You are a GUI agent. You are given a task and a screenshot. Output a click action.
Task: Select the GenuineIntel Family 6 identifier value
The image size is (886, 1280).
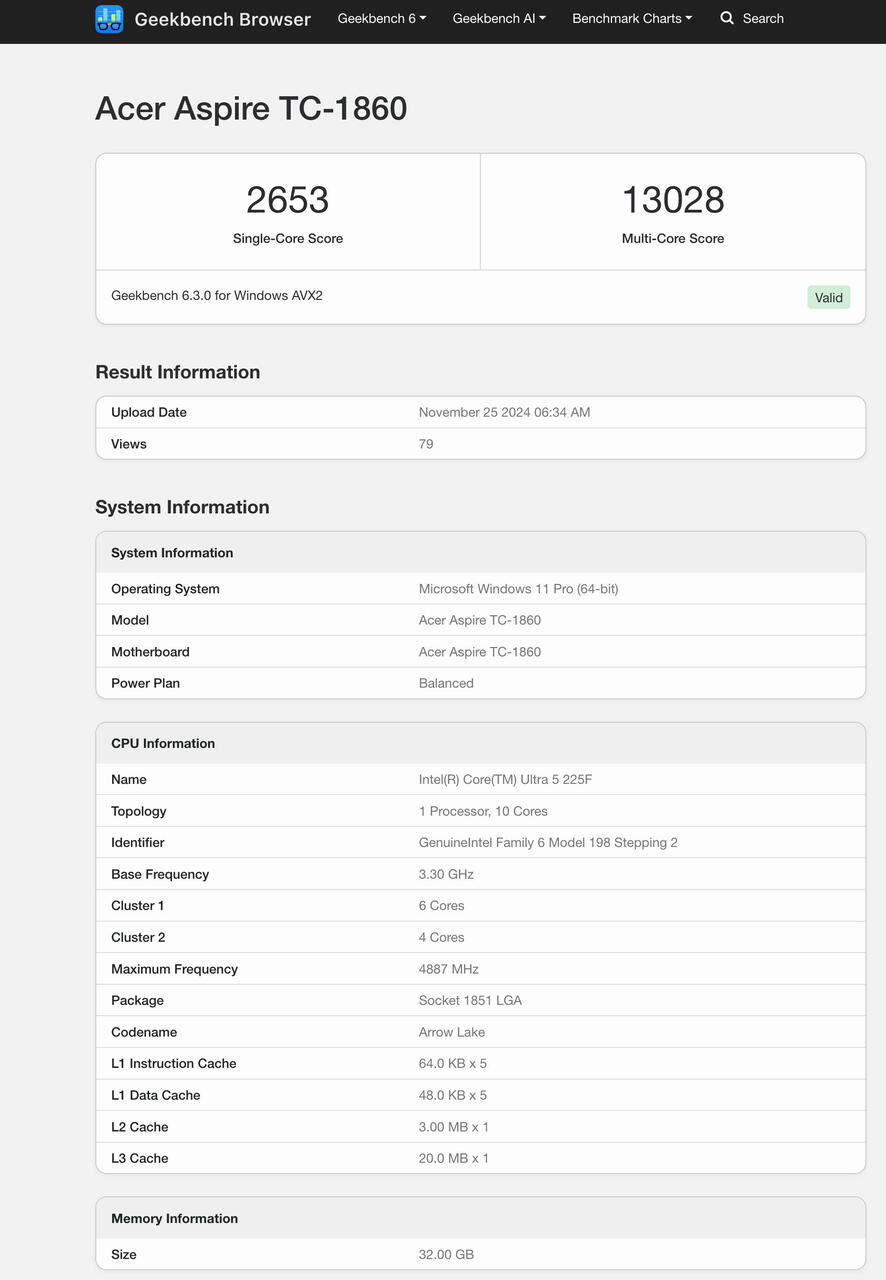pyautogui.click(x=548, y=842)
